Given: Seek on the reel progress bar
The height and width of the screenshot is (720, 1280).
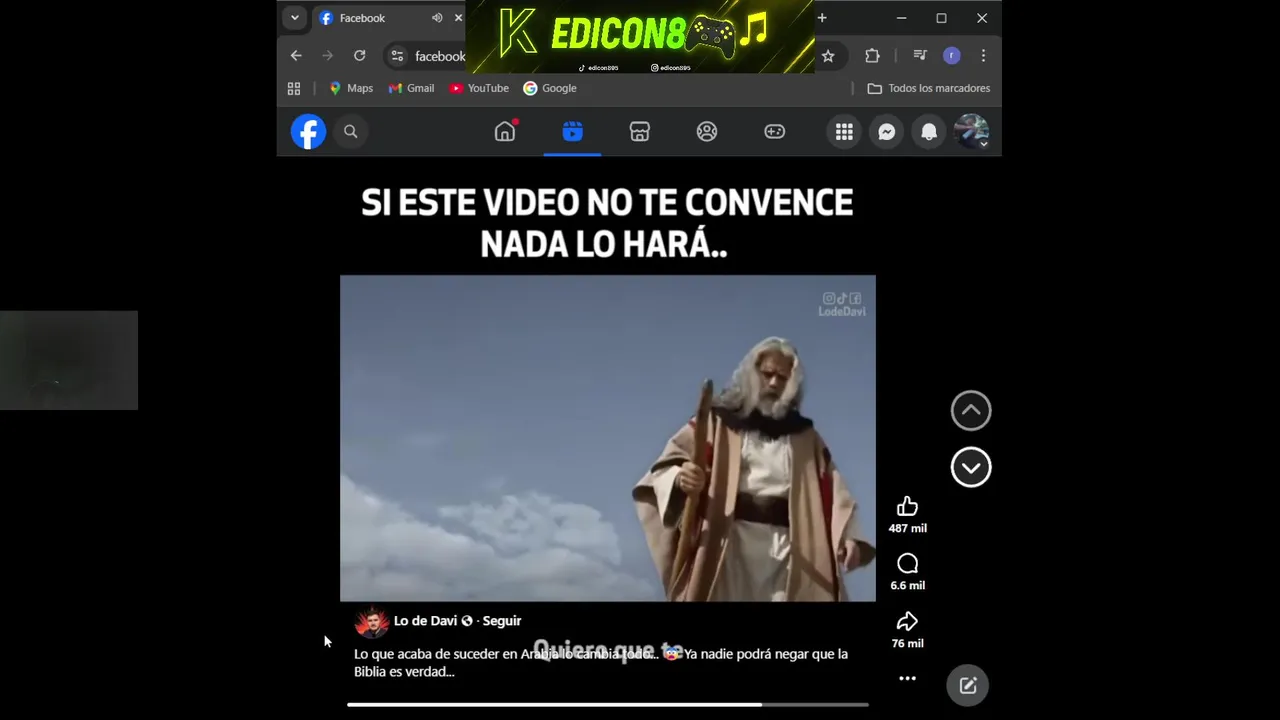Looking at the screenshot, I should pyautogui.click(x=608, y=705).
